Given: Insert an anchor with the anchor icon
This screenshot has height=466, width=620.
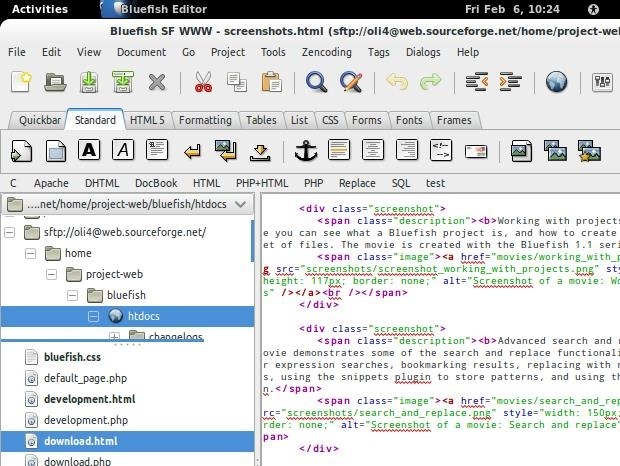Looking at the screenshot, I should click(x=305, y=151).
